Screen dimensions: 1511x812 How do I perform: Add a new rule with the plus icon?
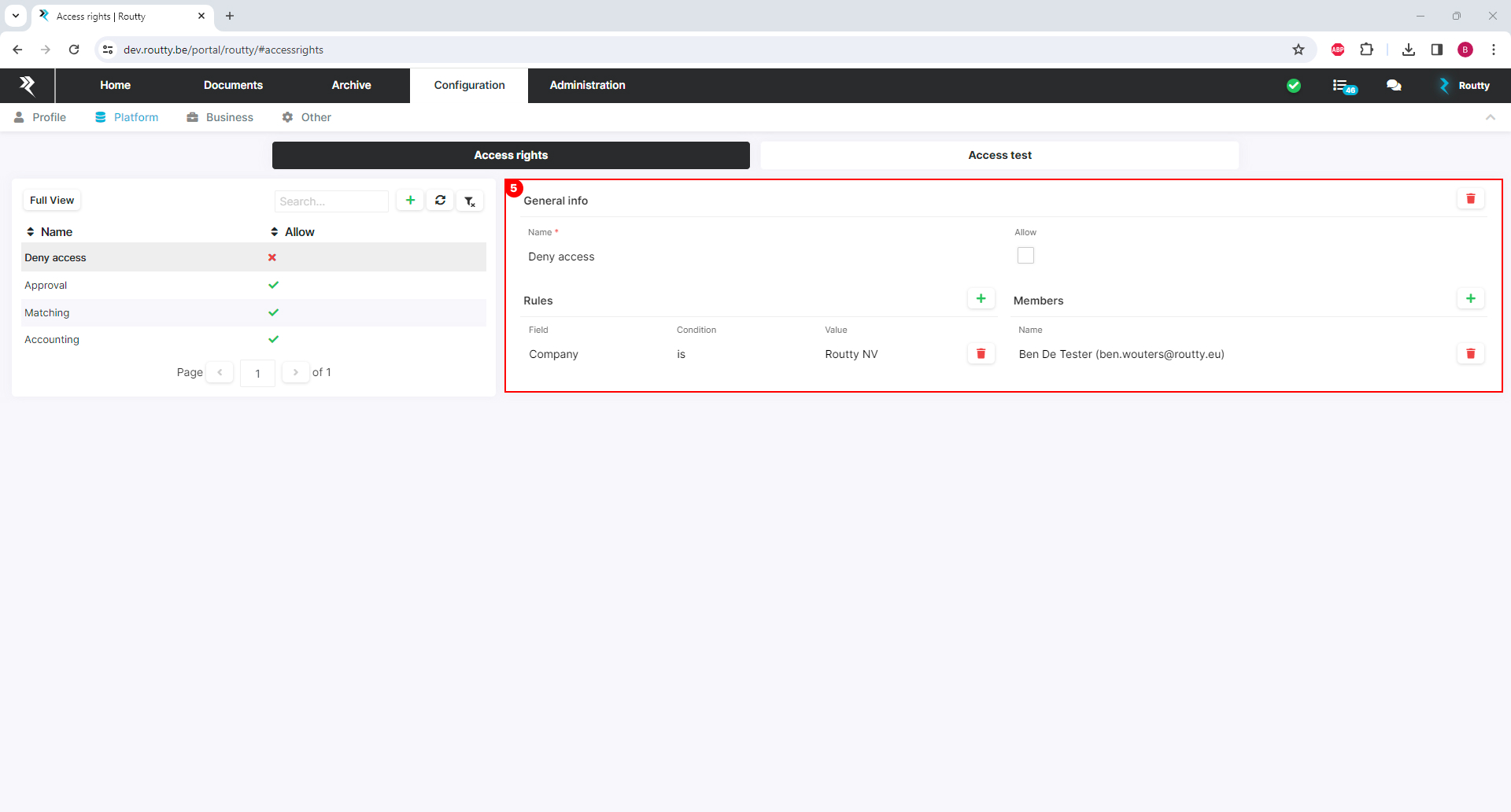[x=981, y=299]
